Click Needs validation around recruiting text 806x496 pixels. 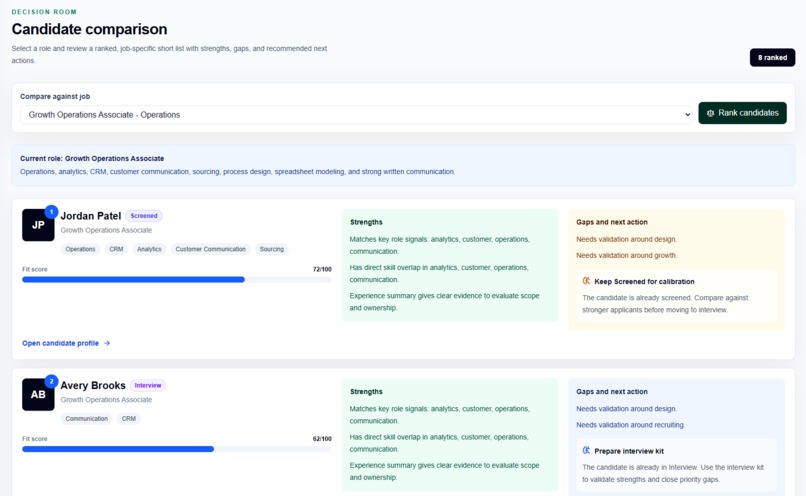click(x=631, y=425)
